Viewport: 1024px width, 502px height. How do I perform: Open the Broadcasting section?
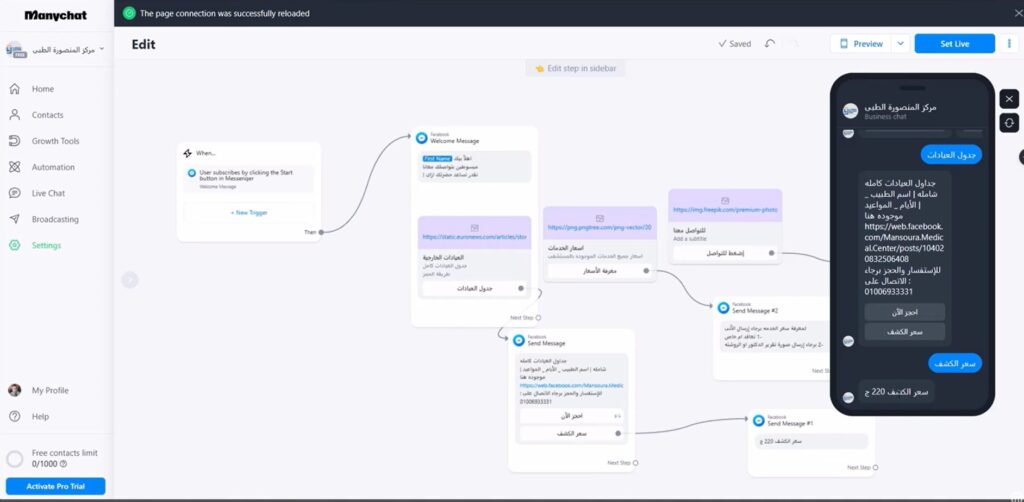pos(55,219)
